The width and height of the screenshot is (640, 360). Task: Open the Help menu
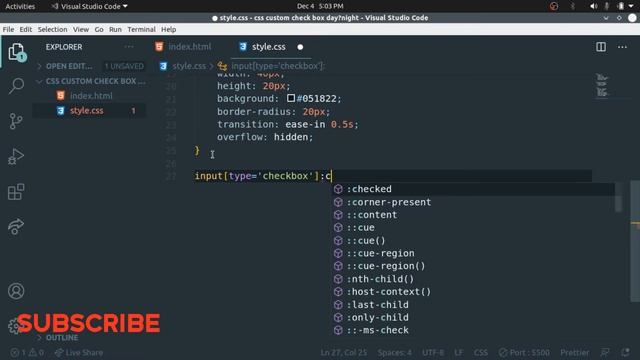click(168, 29)
